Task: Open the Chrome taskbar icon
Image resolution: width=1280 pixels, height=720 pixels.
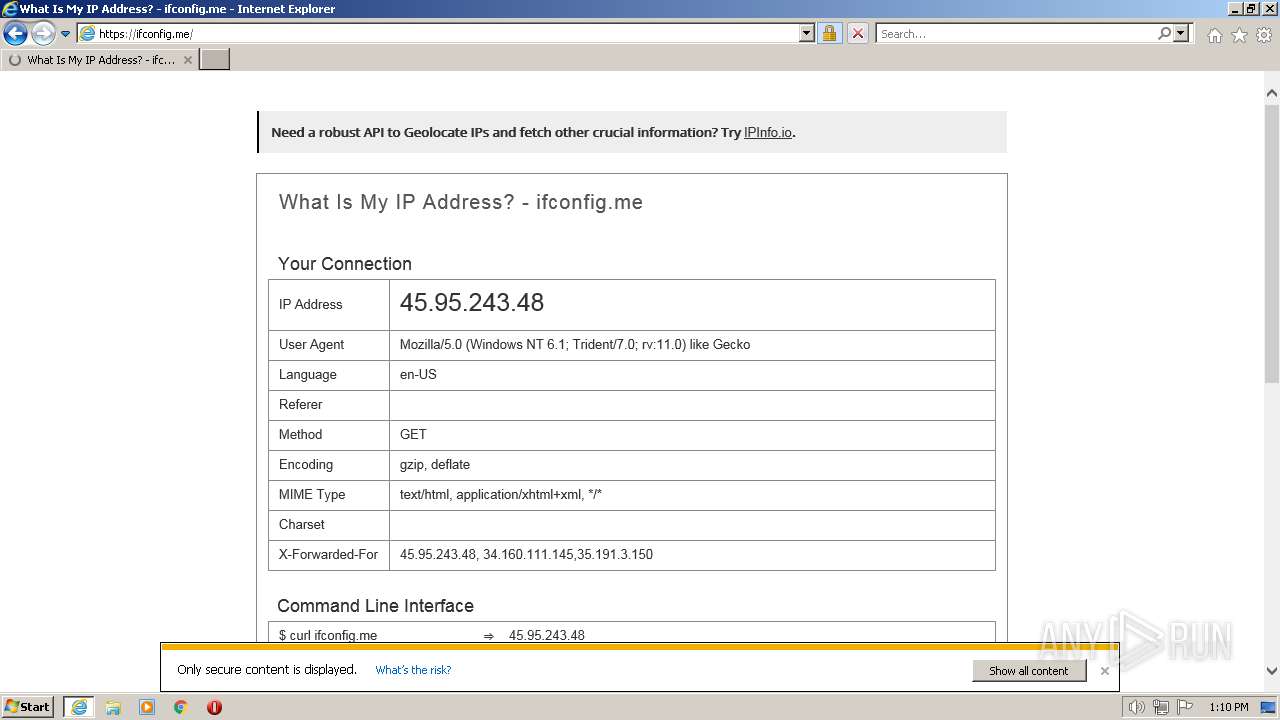Action: tap(181, 707)
